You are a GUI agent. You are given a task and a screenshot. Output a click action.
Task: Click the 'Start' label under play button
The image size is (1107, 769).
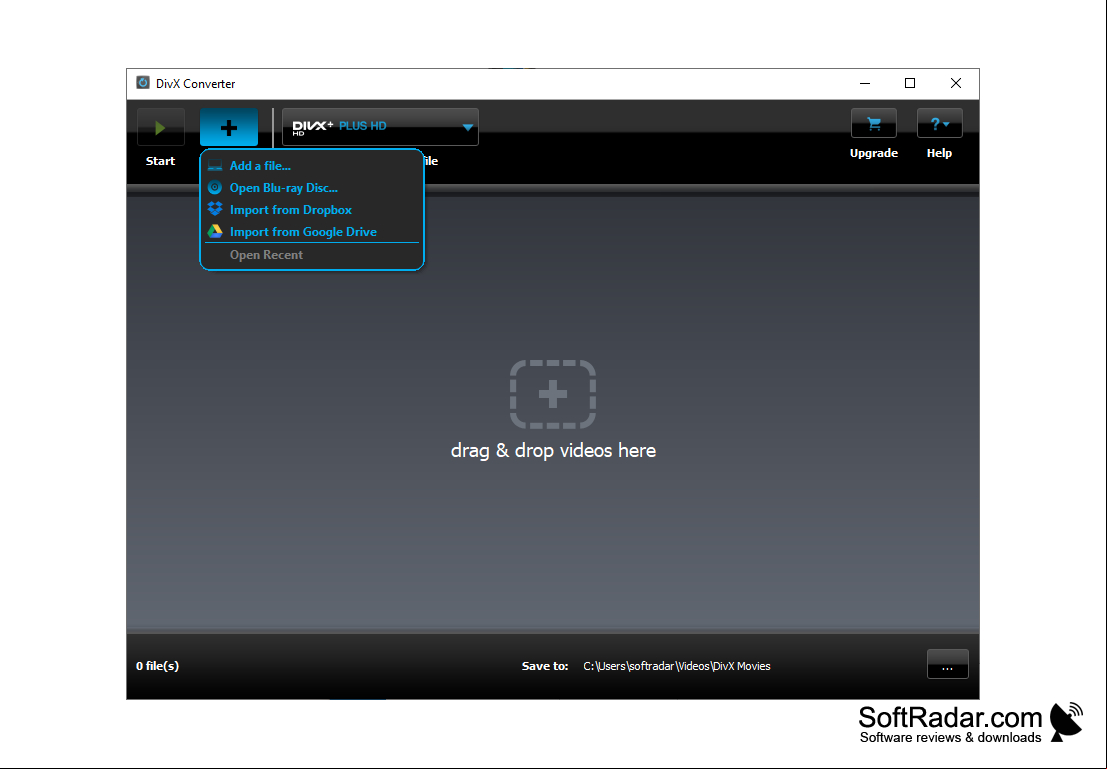(160, 161)
